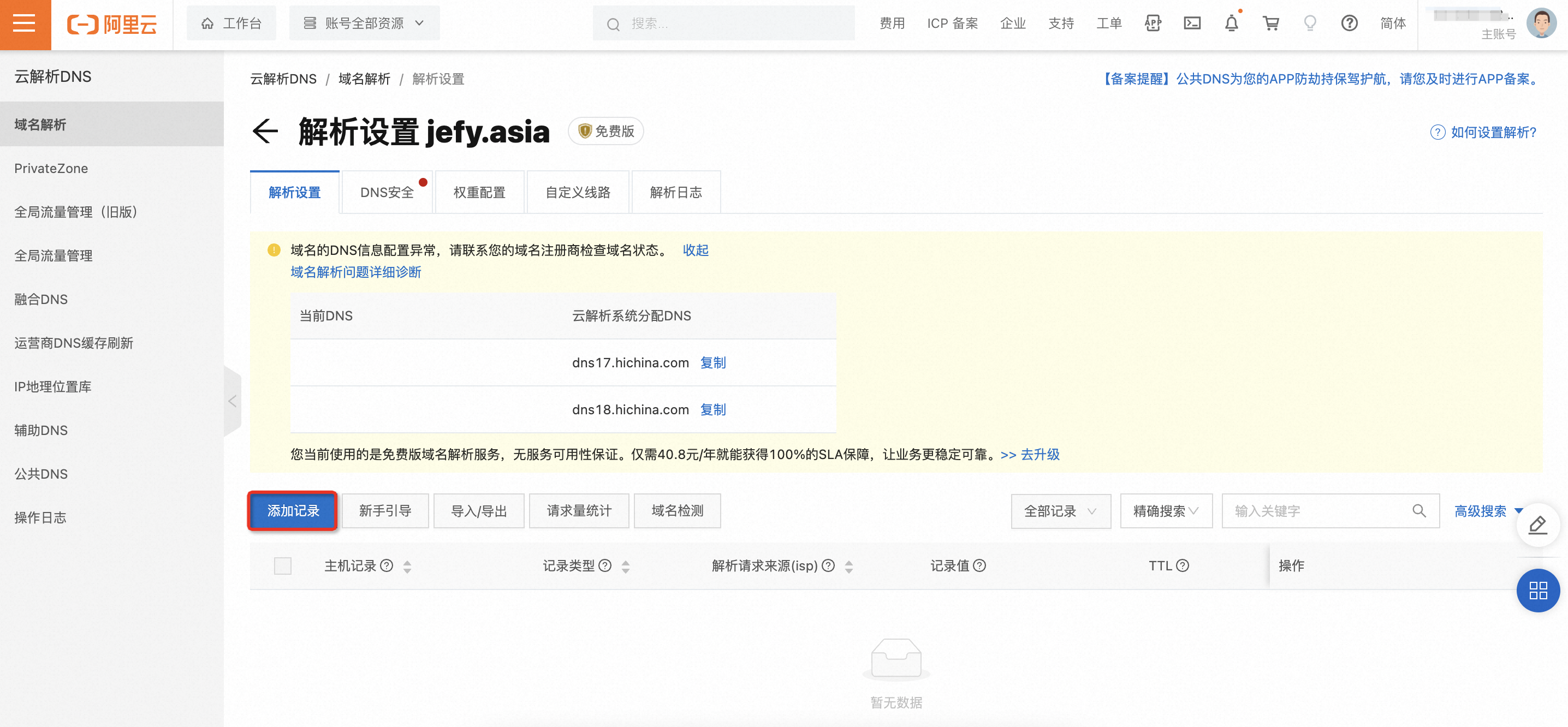Show help for 记录值 column

click(979, 566)
